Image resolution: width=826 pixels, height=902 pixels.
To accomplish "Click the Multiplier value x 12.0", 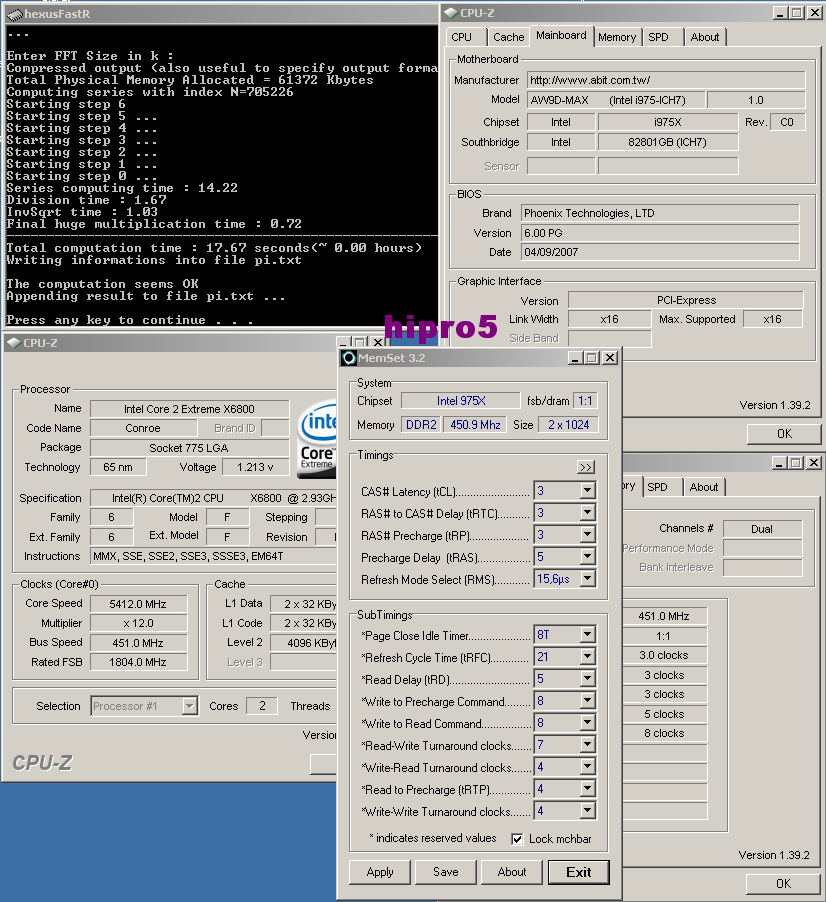I will point(138,623).
